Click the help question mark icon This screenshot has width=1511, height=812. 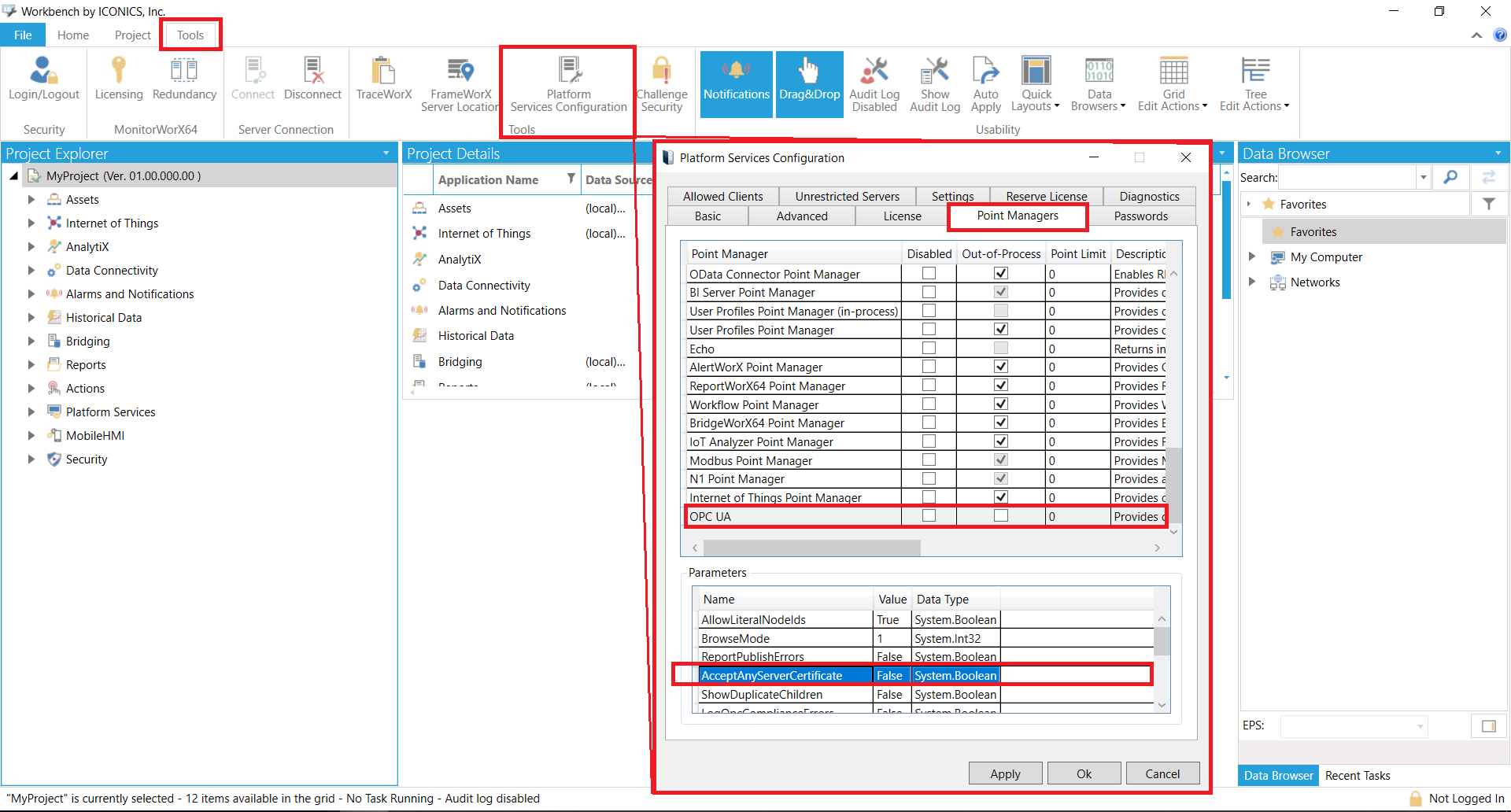(1500, 35)
